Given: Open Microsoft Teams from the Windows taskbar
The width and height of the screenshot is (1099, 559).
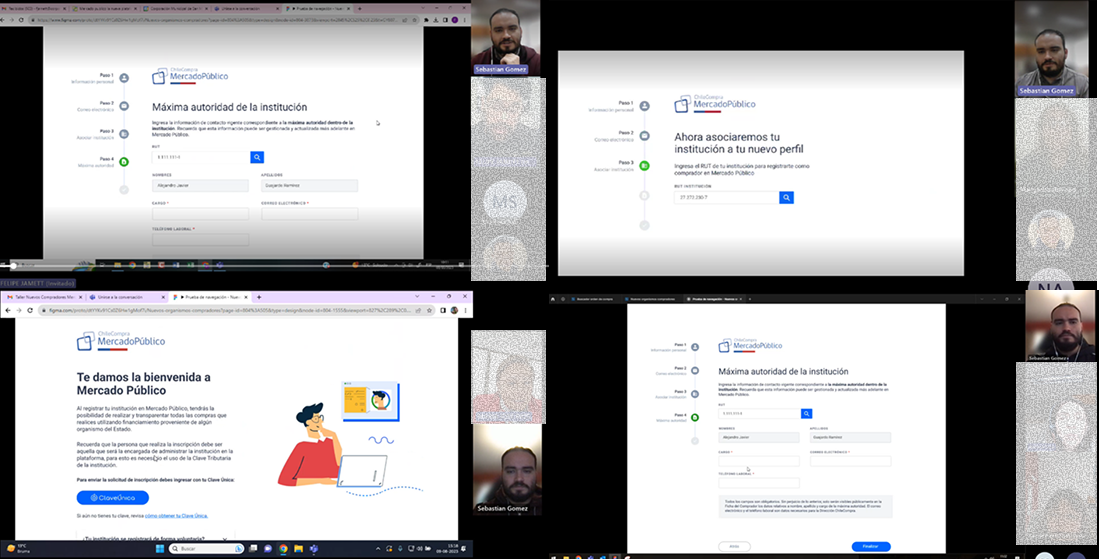Looking at the screenshot, I should point(313,548).
